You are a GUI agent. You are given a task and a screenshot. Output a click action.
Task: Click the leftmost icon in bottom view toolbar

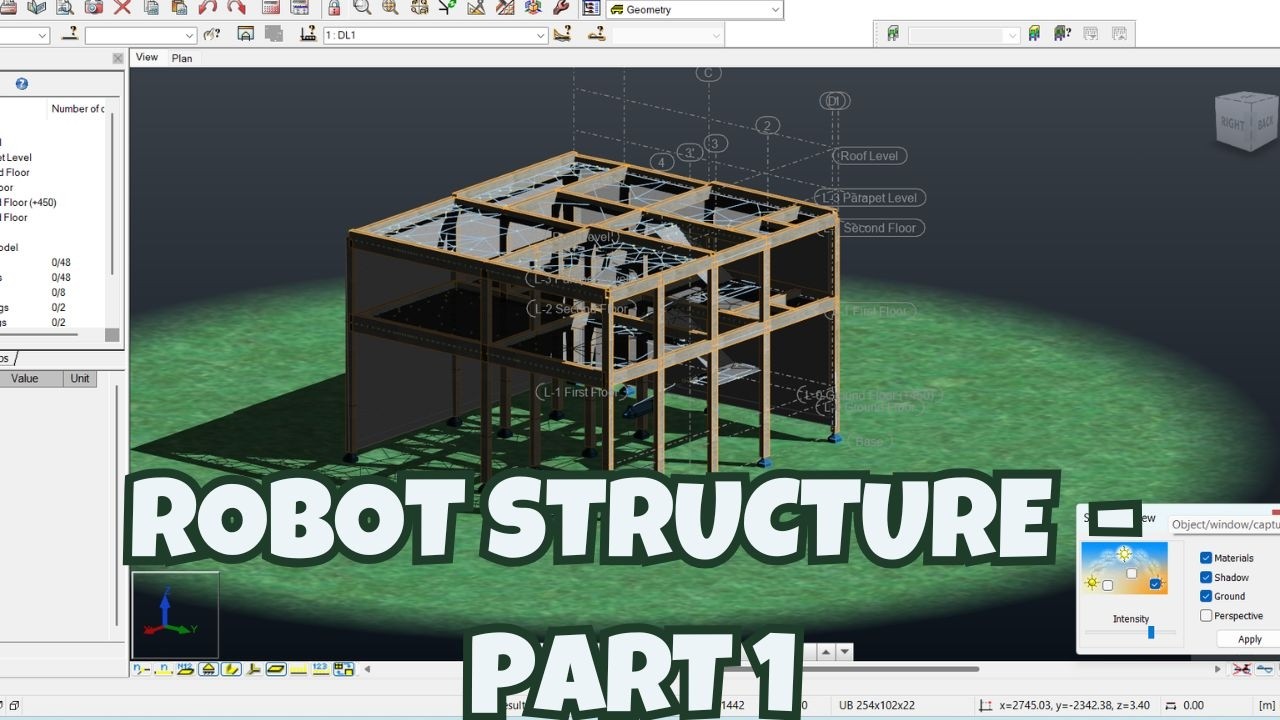(x=141, y=669)
